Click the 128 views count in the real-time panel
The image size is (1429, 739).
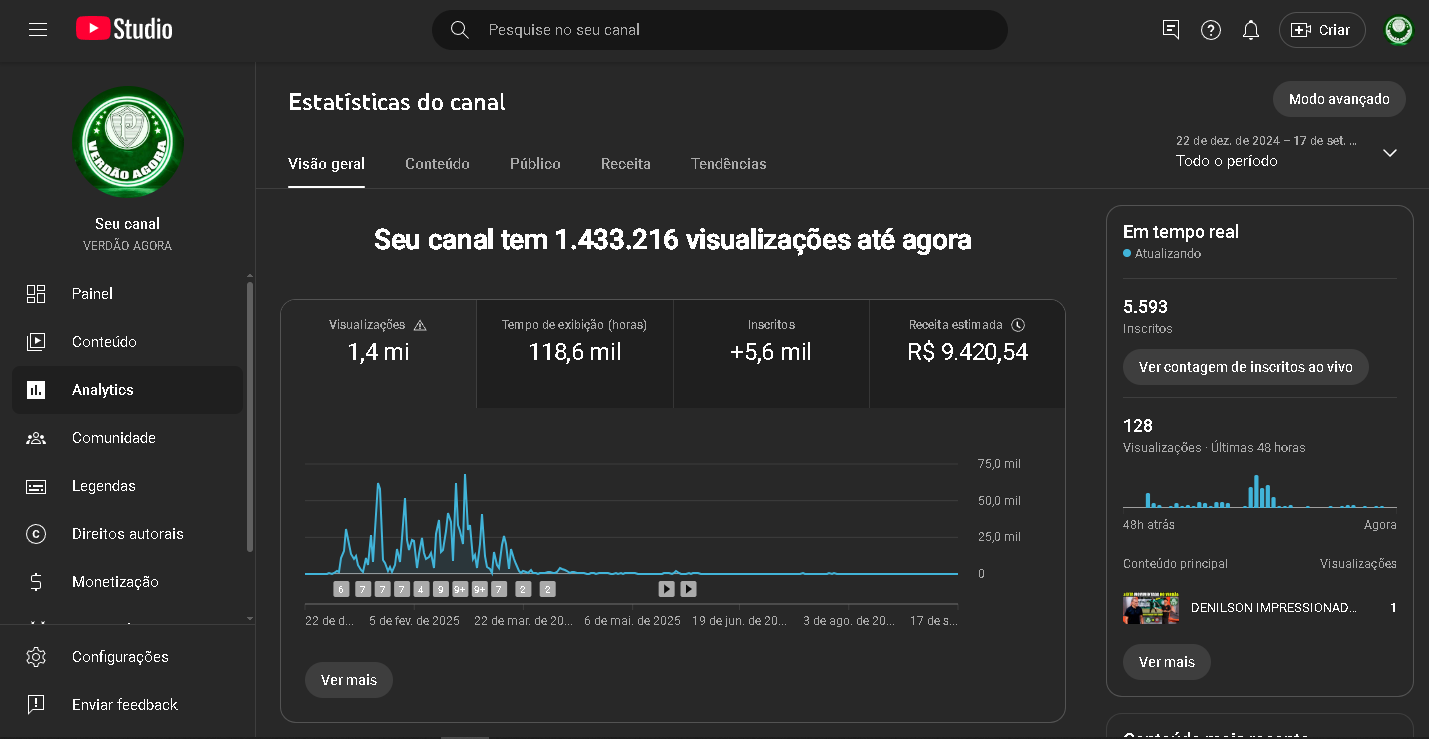pos(1138,425)
